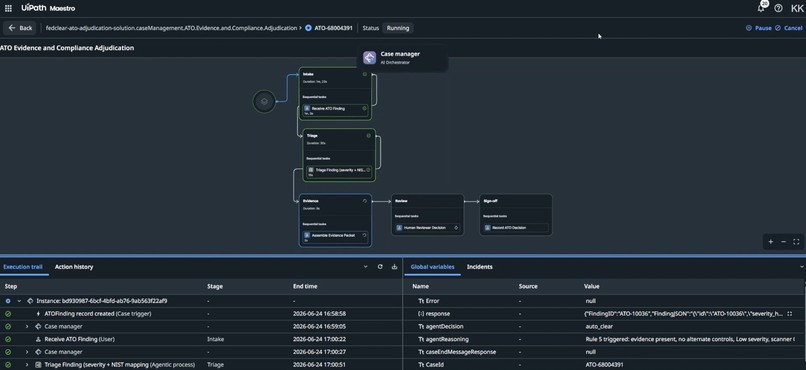The image size is (806, 370).
Task: Click the Intake stage completed status icon
Action: pos(365,75)
